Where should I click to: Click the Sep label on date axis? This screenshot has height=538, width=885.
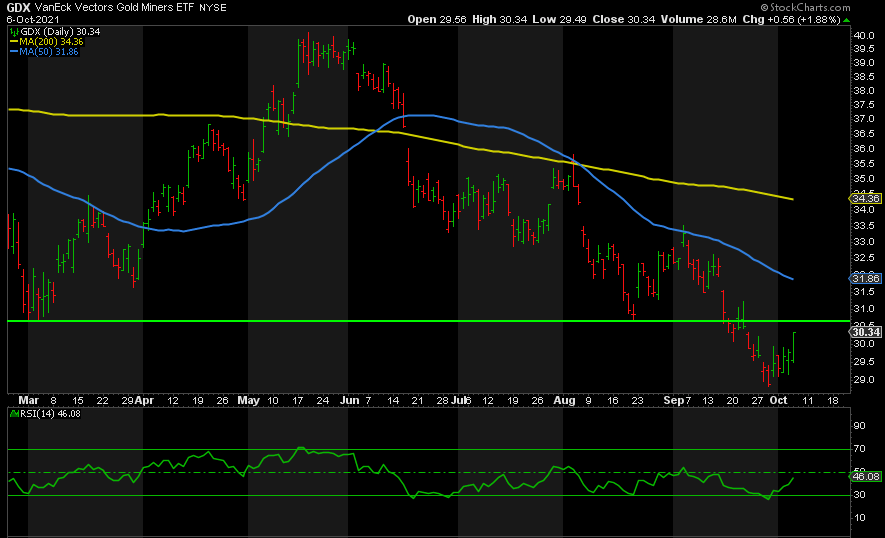(674, 400)
